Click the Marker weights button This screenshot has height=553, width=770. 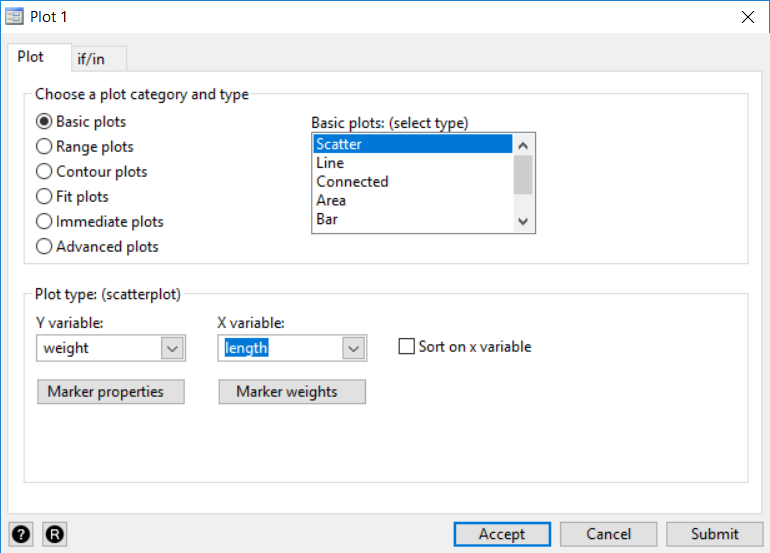(x=292, y=392)
